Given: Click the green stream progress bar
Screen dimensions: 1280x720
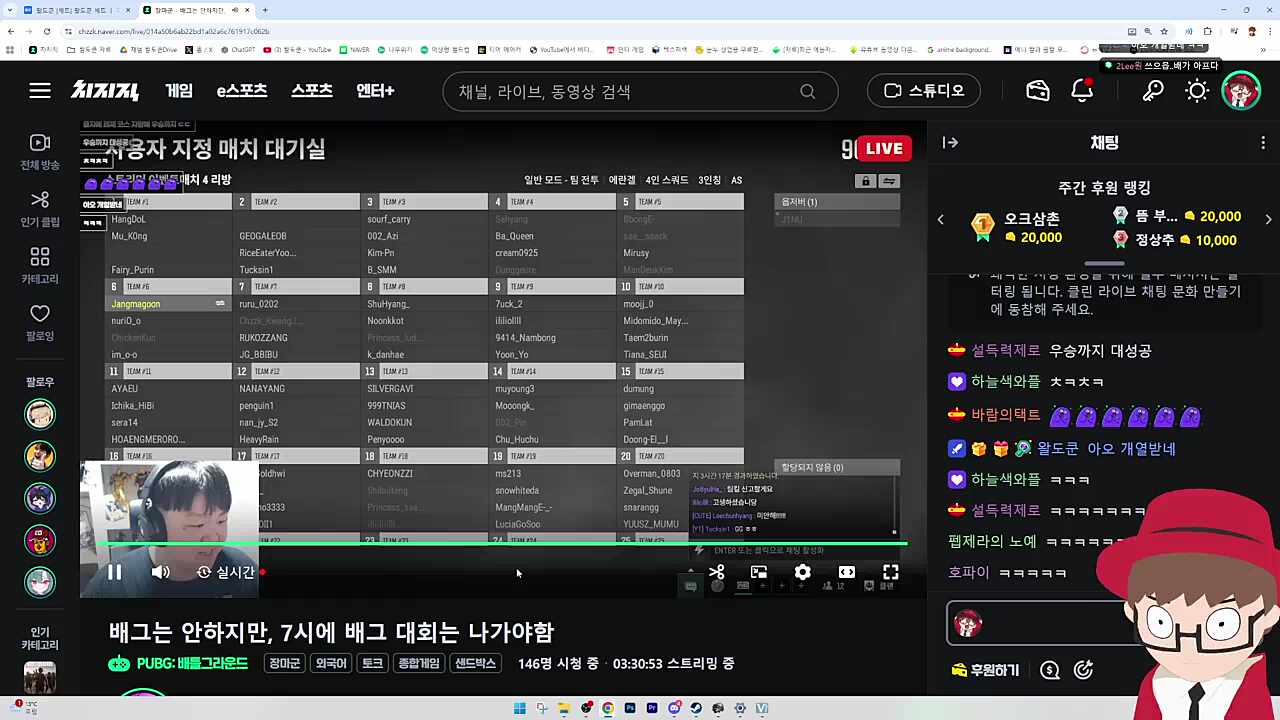Looking at the screenshot, I should (x=500, y=545).
